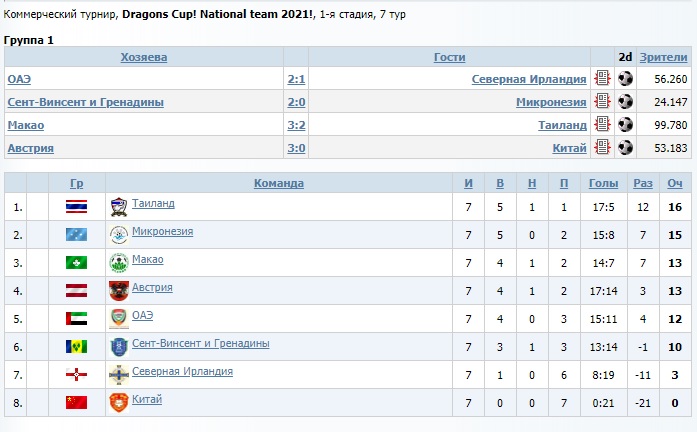Click 2D ball icon for Макао–Таиланд match
The height and width of the screenshot is (432, 697).
626,125
